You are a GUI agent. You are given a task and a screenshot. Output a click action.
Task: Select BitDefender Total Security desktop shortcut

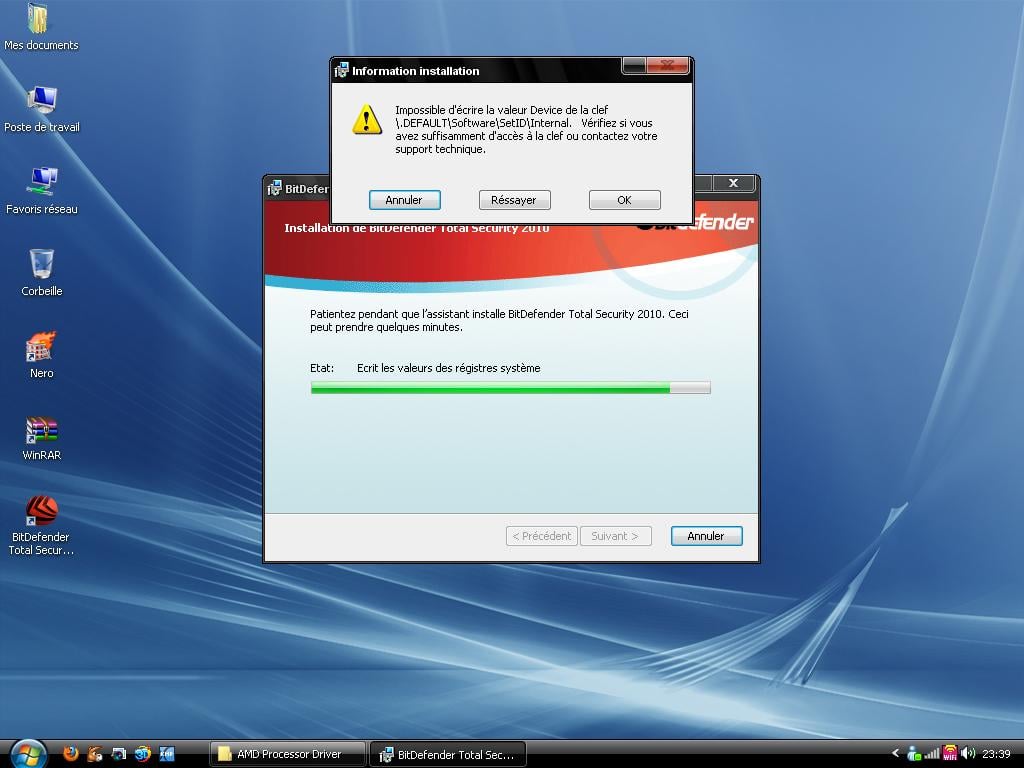(42, 526)
